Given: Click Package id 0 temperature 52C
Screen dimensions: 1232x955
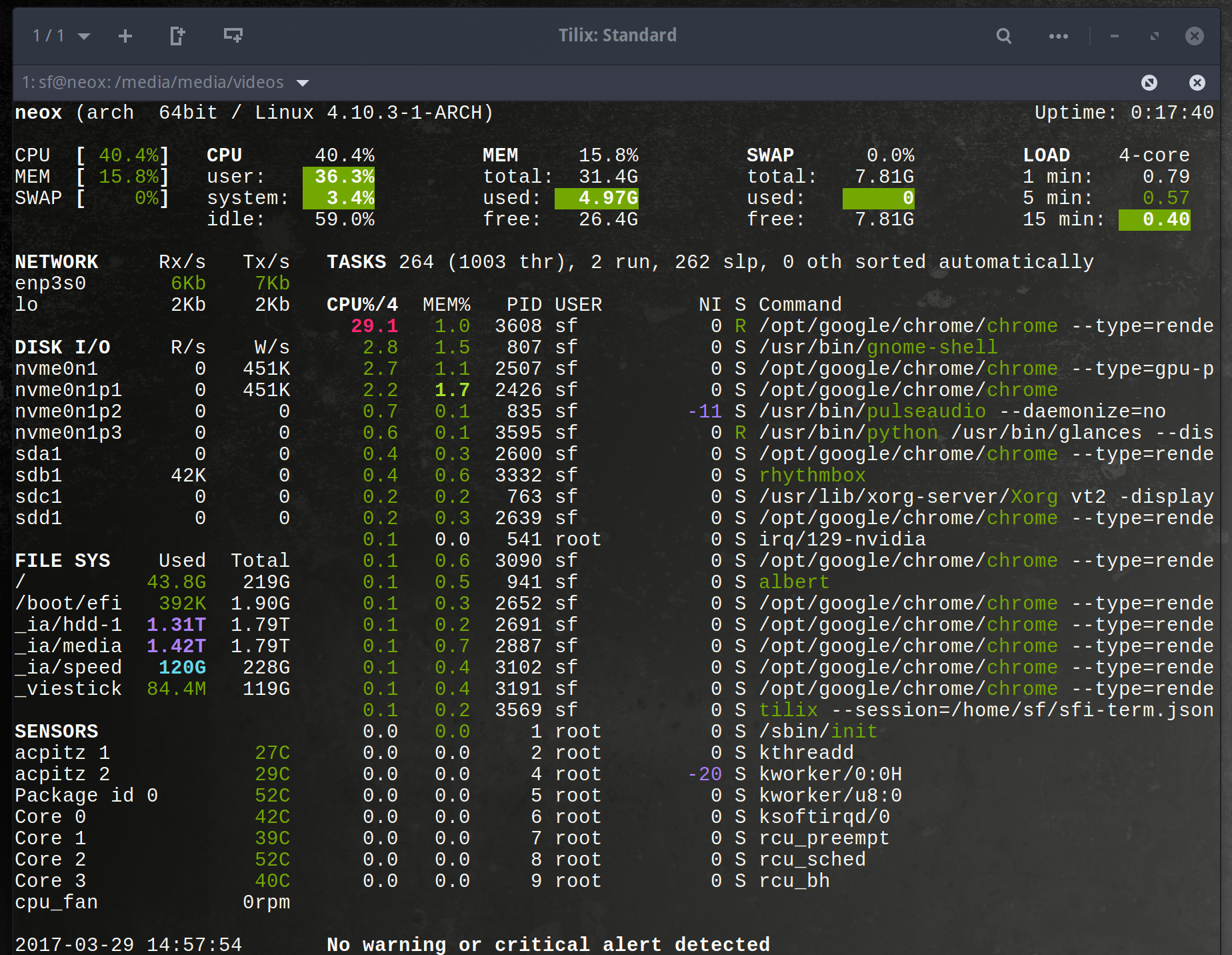Looking at the screenshot, I should [x=273, y=796].
